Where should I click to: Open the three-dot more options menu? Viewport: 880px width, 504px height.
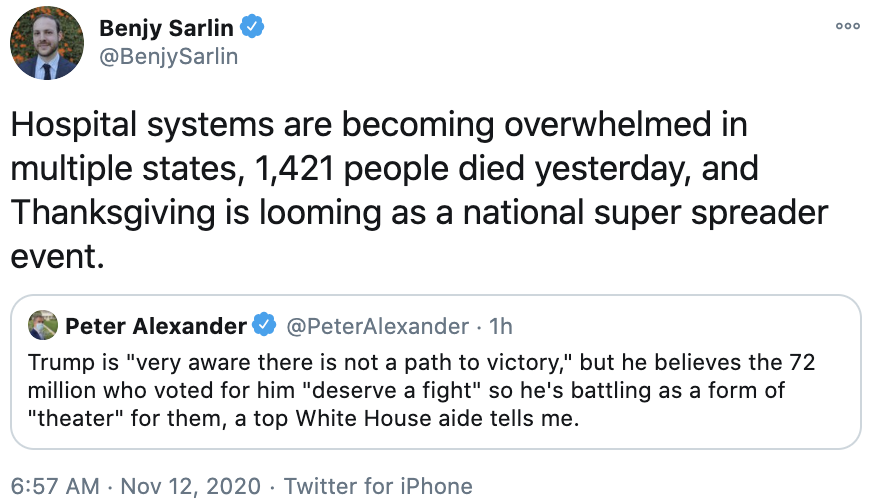pyautogui.click(x=847, y=25)
